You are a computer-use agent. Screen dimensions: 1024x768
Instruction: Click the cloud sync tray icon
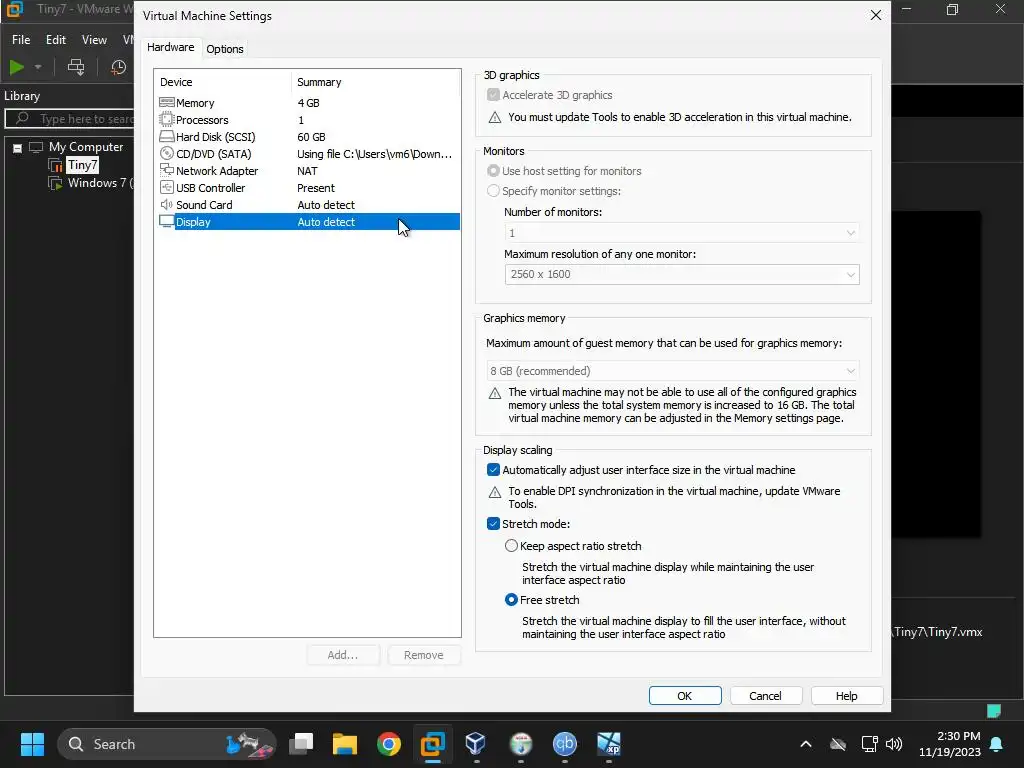pos(838,744)
